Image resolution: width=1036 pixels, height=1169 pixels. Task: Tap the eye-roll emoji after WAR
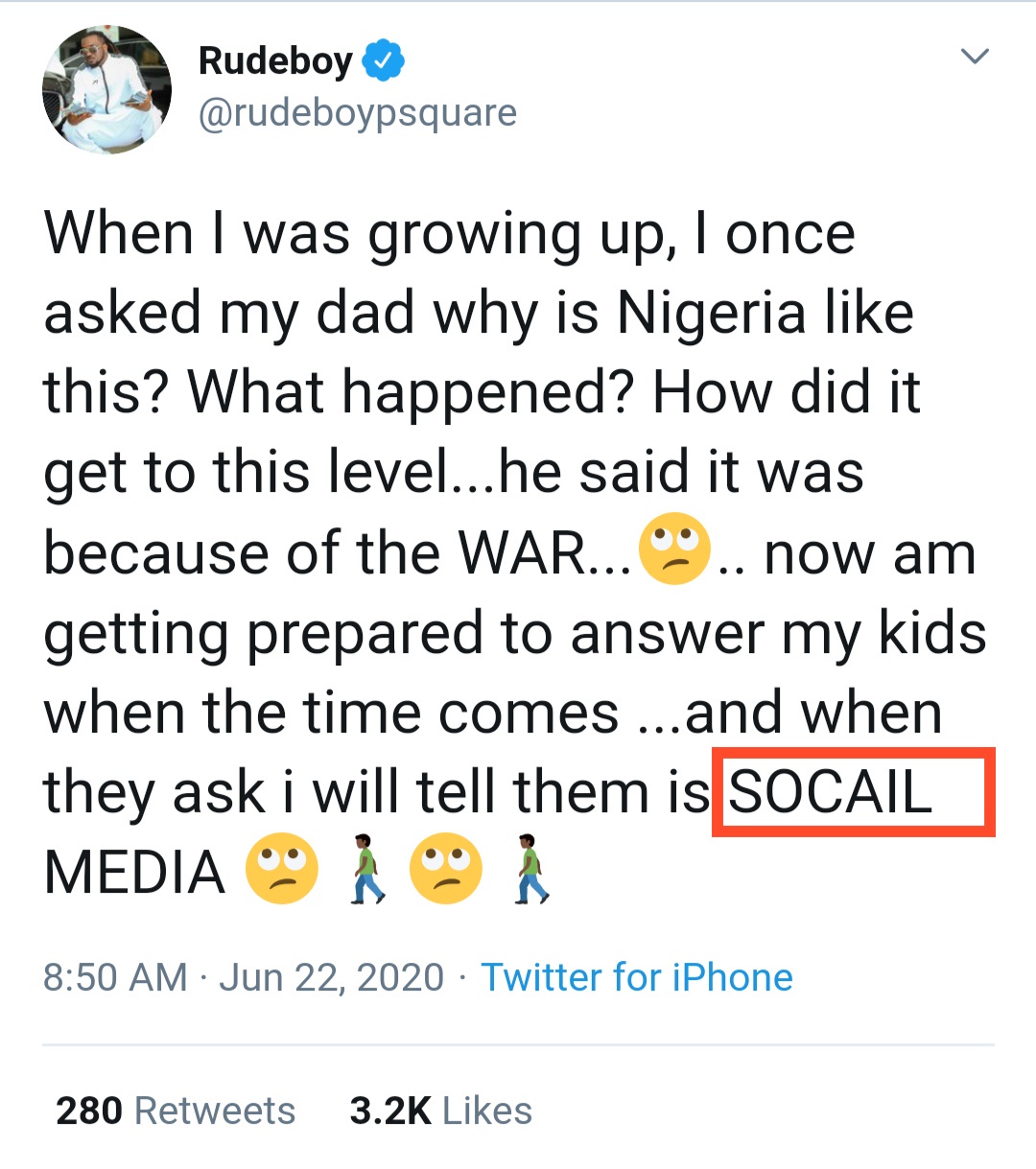tap(674, 549)
